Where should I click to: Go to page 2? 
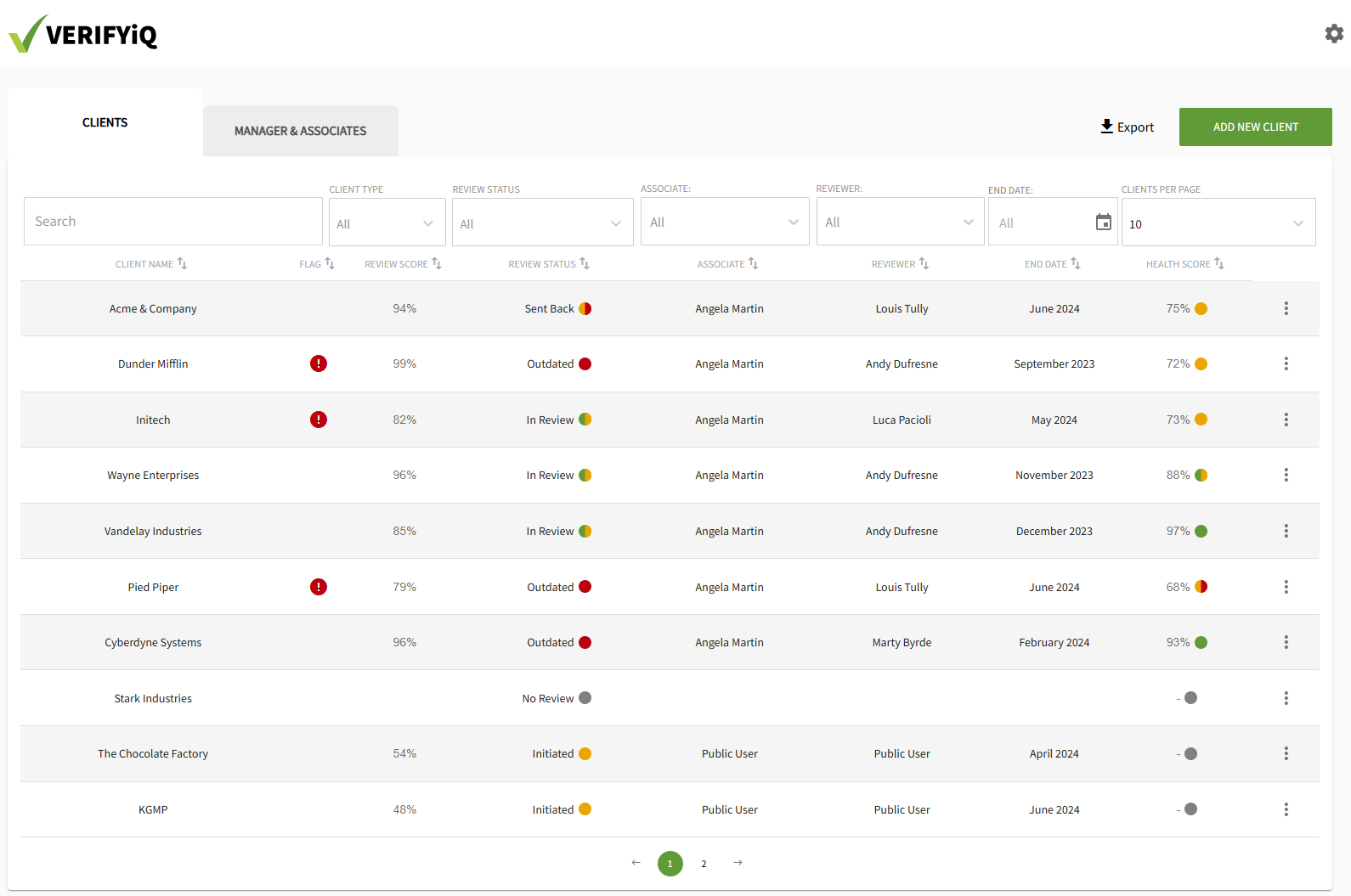(x=704, y=864)
